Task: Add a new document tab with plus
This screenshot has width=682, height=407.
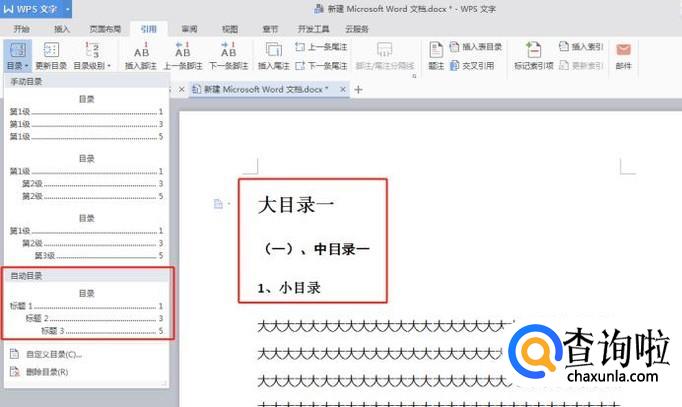Action: 358,90
